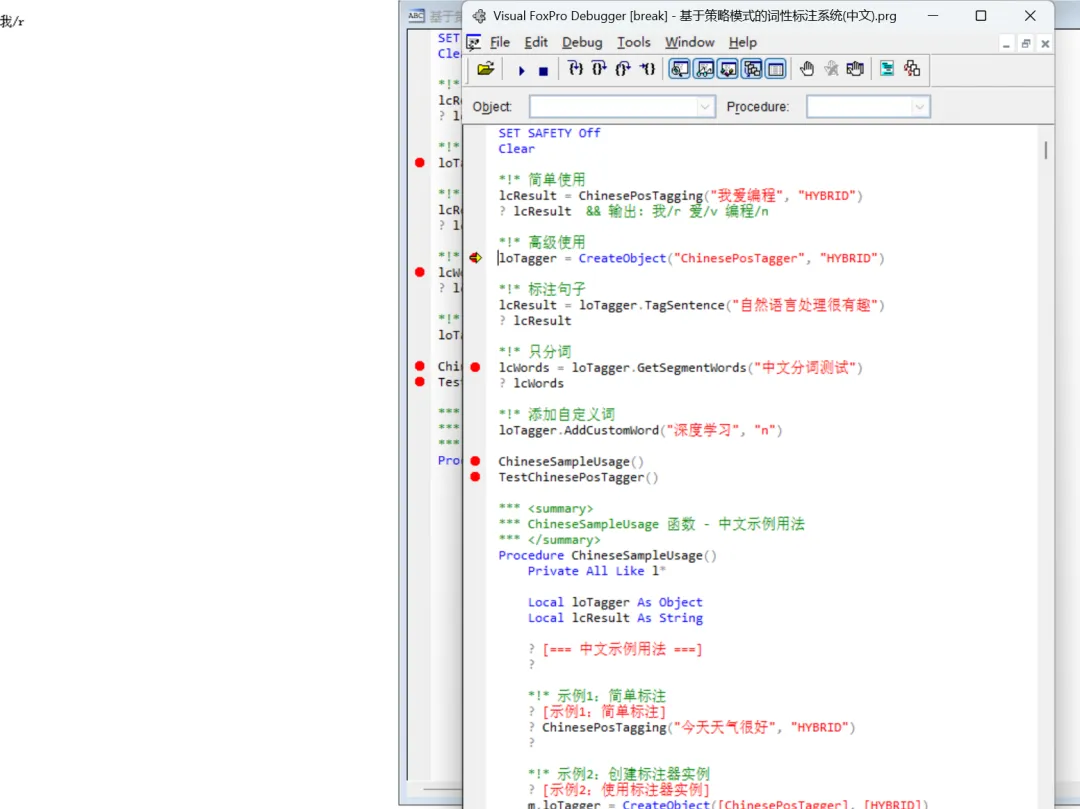Viewport: 1080px width, 809px height.
Task: Cancel execution with the blue stop square
Action: pyautogui.click(x=543, y=70)
